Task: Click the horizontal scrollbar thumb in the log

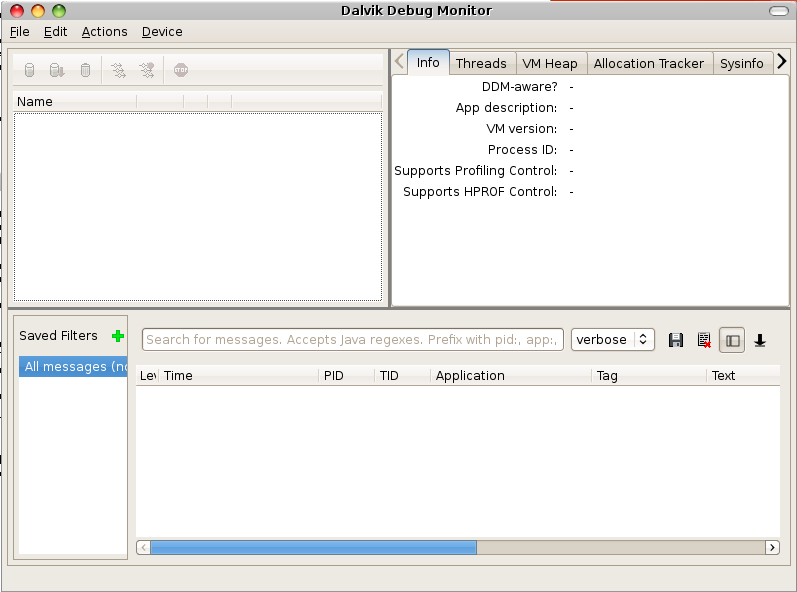Action: point(314,547)
